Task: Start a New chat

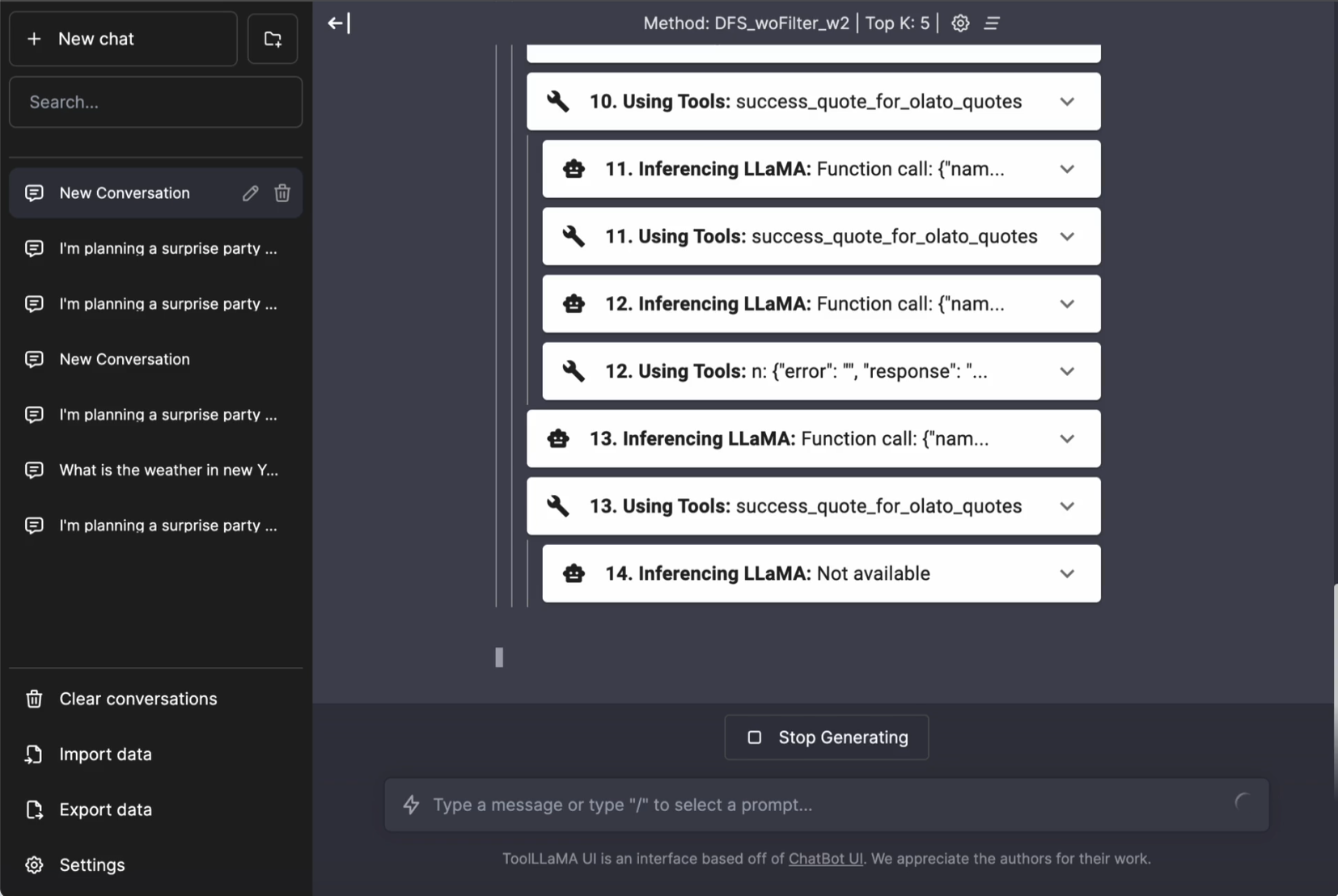Action: (x=123, y=39)
